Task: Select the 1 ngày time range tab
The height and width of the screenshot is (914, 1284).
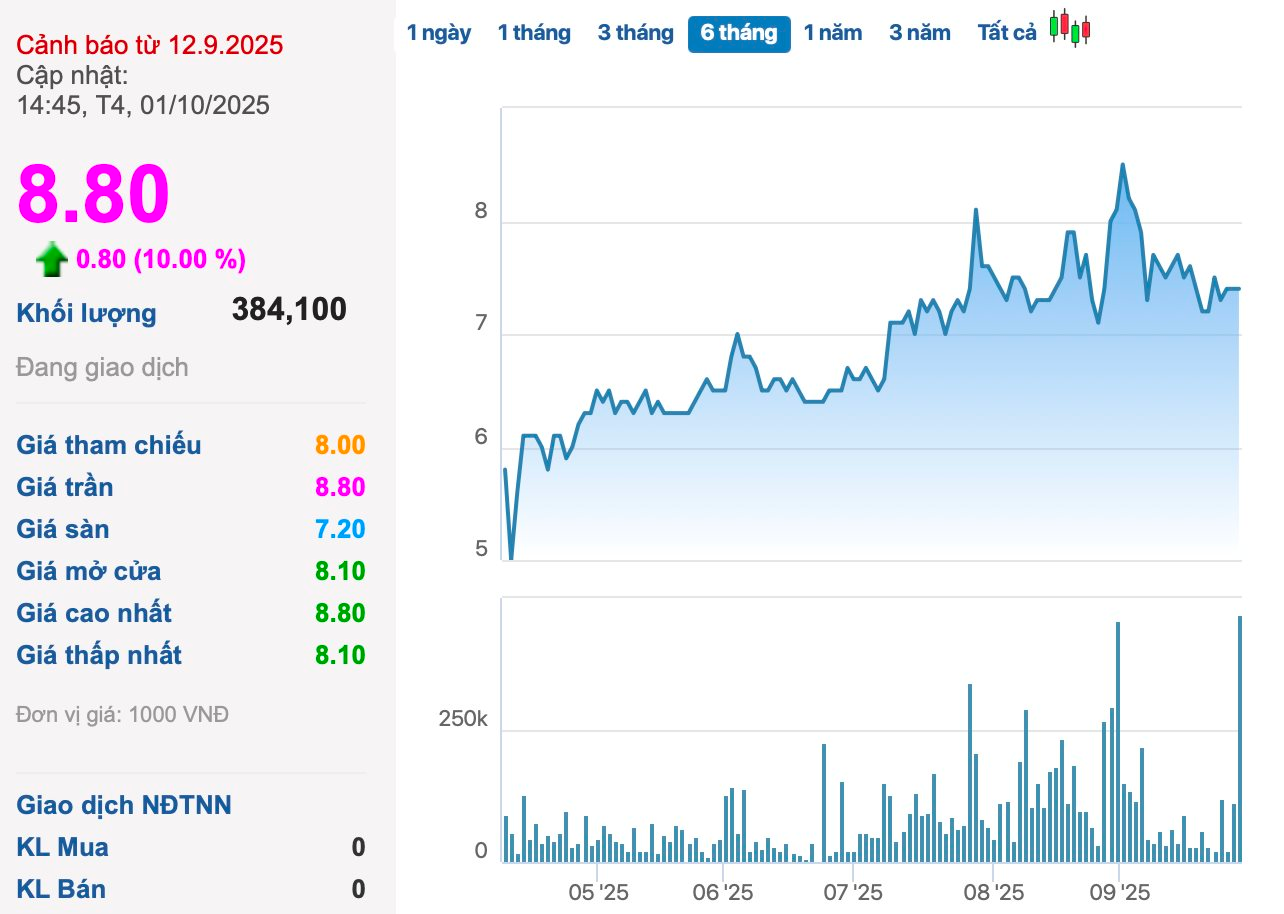Action: 438,33
